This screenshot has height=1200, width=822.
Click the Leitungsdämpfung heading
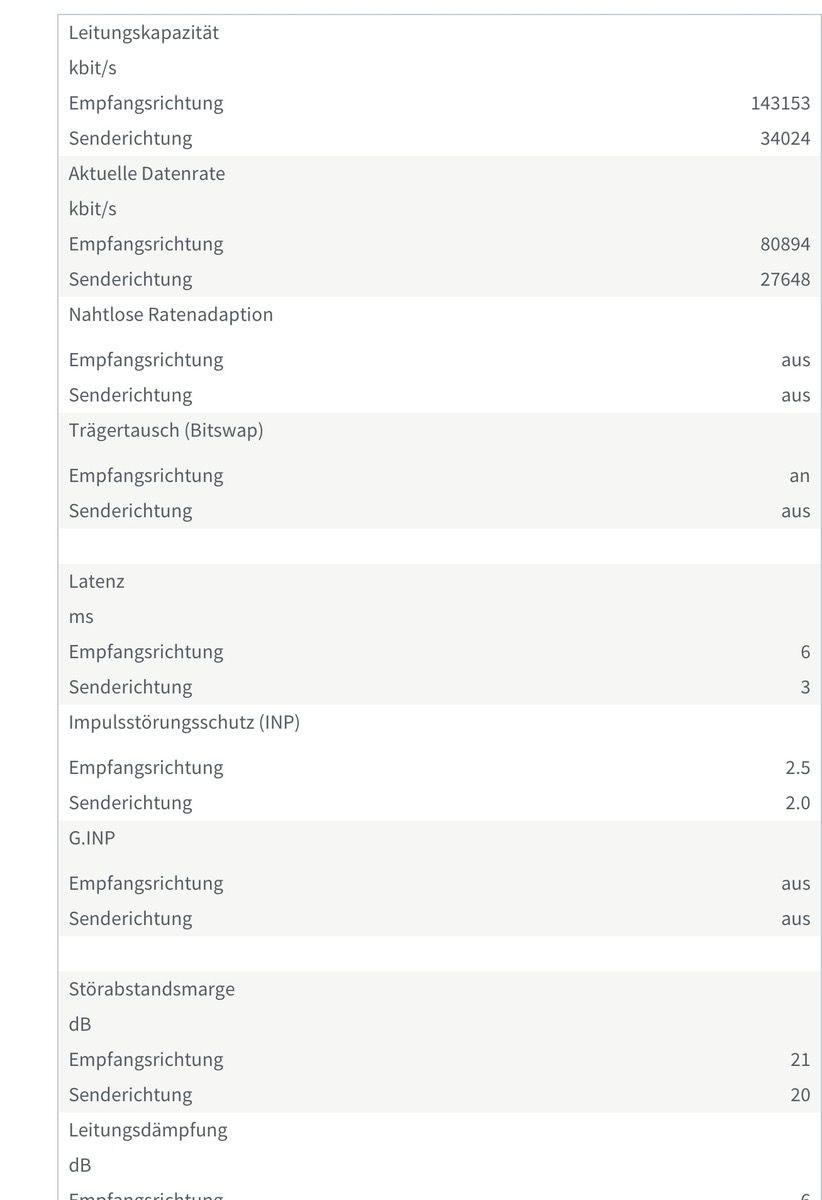click(x=148, y=1130)
